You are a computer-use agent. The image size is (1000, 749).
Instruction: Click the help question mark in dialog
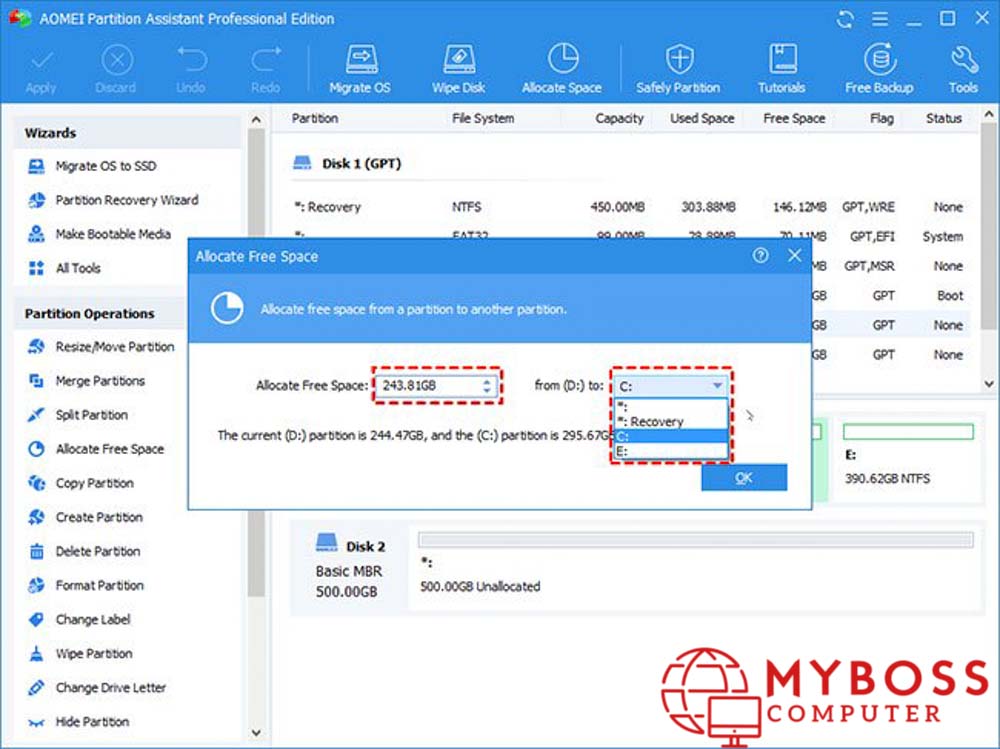(x=761, y=256)
